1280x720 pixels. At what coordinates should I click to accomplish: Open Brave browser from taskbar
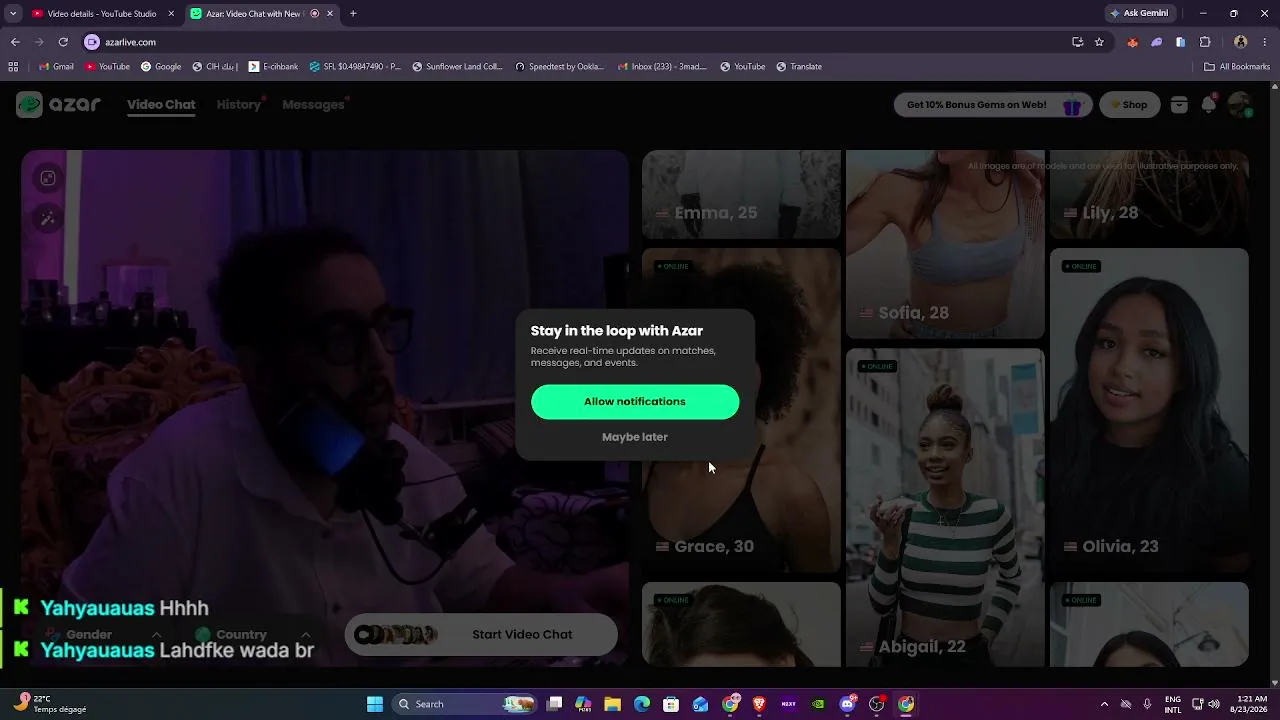click(x=759, y=704)
